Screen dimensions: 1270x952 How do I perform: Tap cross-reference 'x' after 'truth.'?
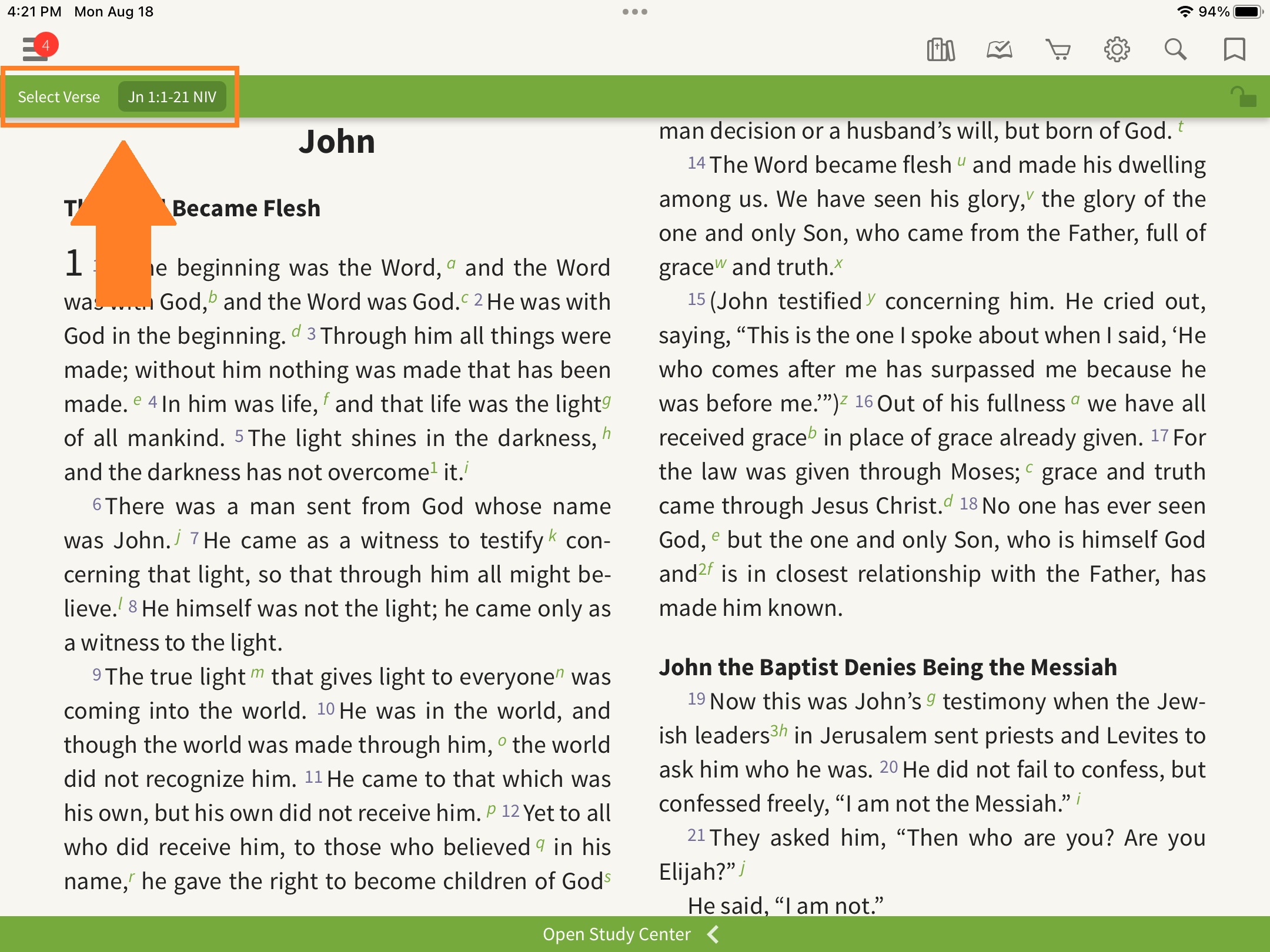[838, 263]
